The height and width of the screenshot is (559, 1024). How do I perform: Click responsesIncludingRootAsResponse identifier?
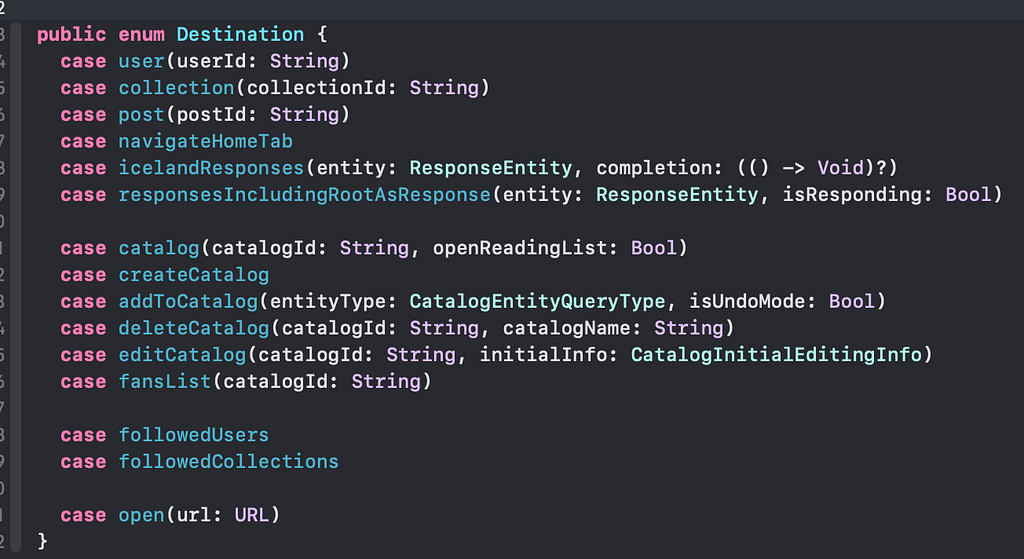click(x=304, y=195)
